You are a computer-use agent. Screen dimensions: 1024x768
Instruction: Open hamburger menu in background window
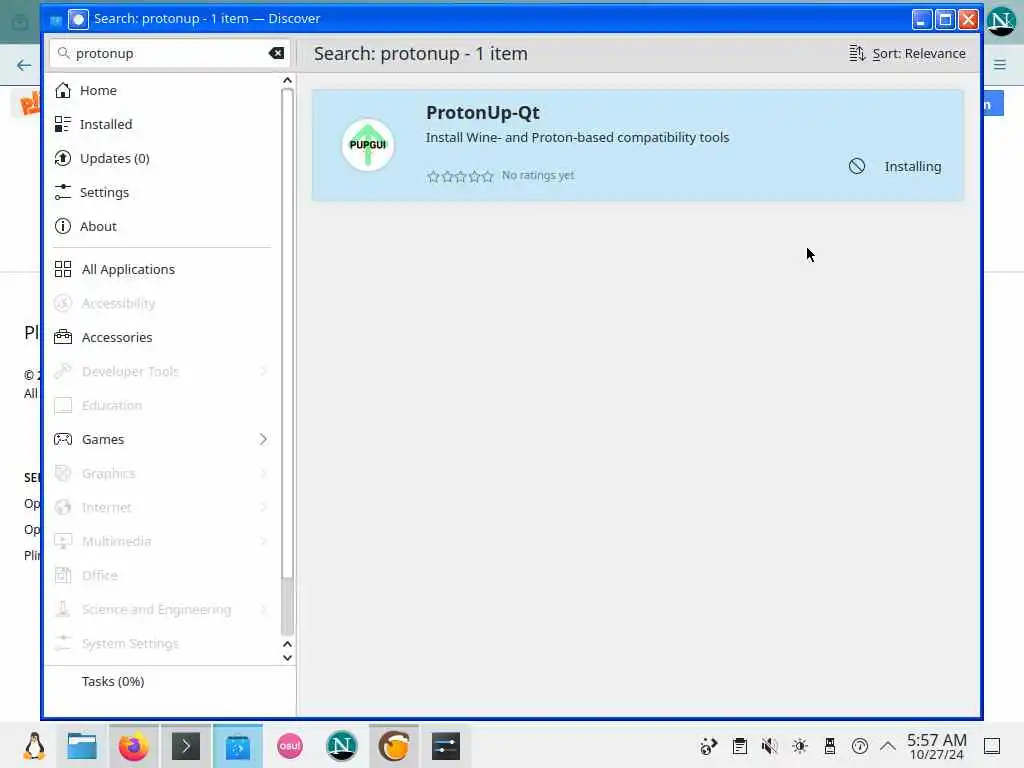click(1000, 65)
